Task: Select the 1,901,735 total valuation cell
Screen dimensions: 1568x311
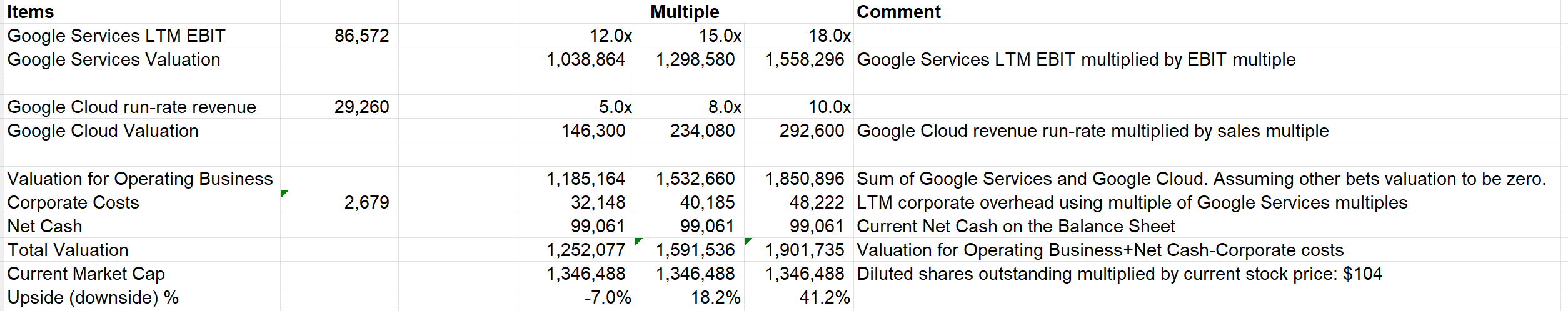Action: coord(799,250)
